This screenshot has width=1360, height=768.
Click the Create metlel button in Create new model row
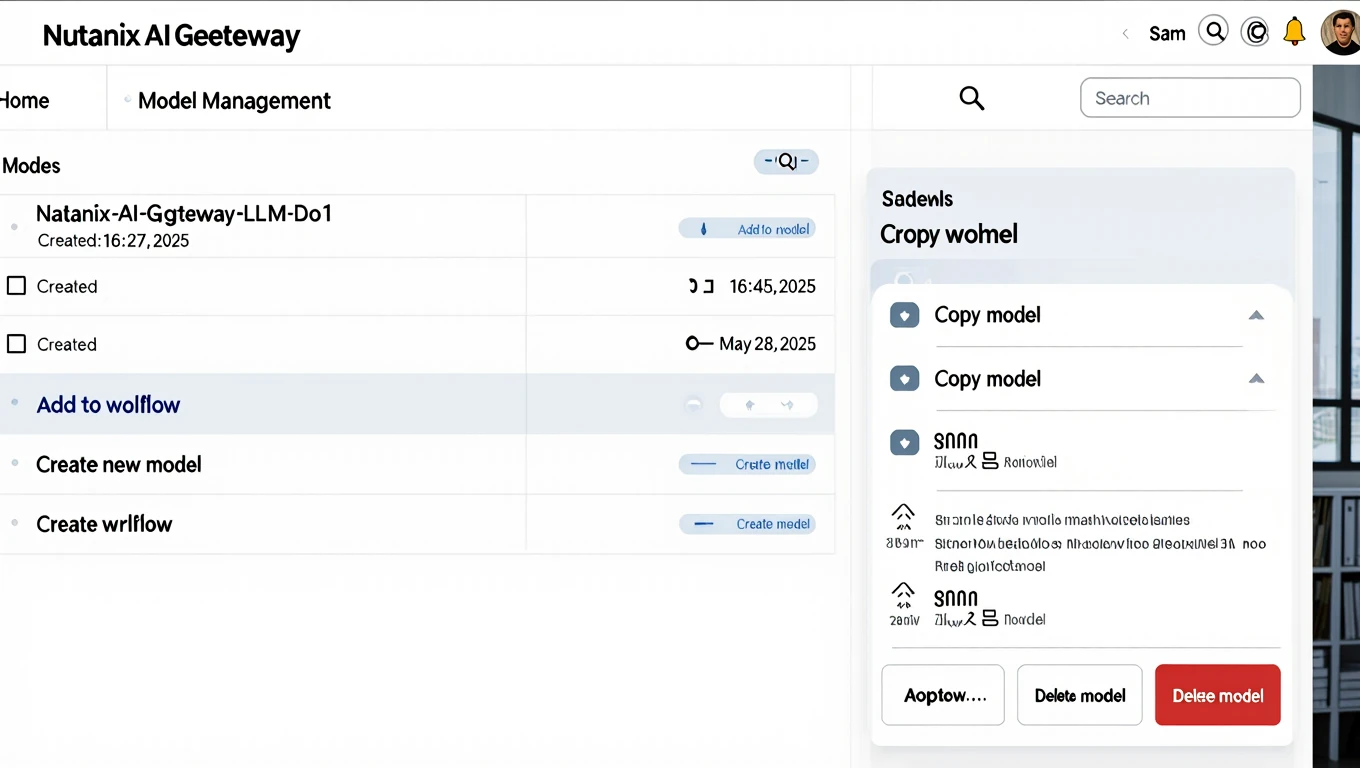[x=747, y=464]
